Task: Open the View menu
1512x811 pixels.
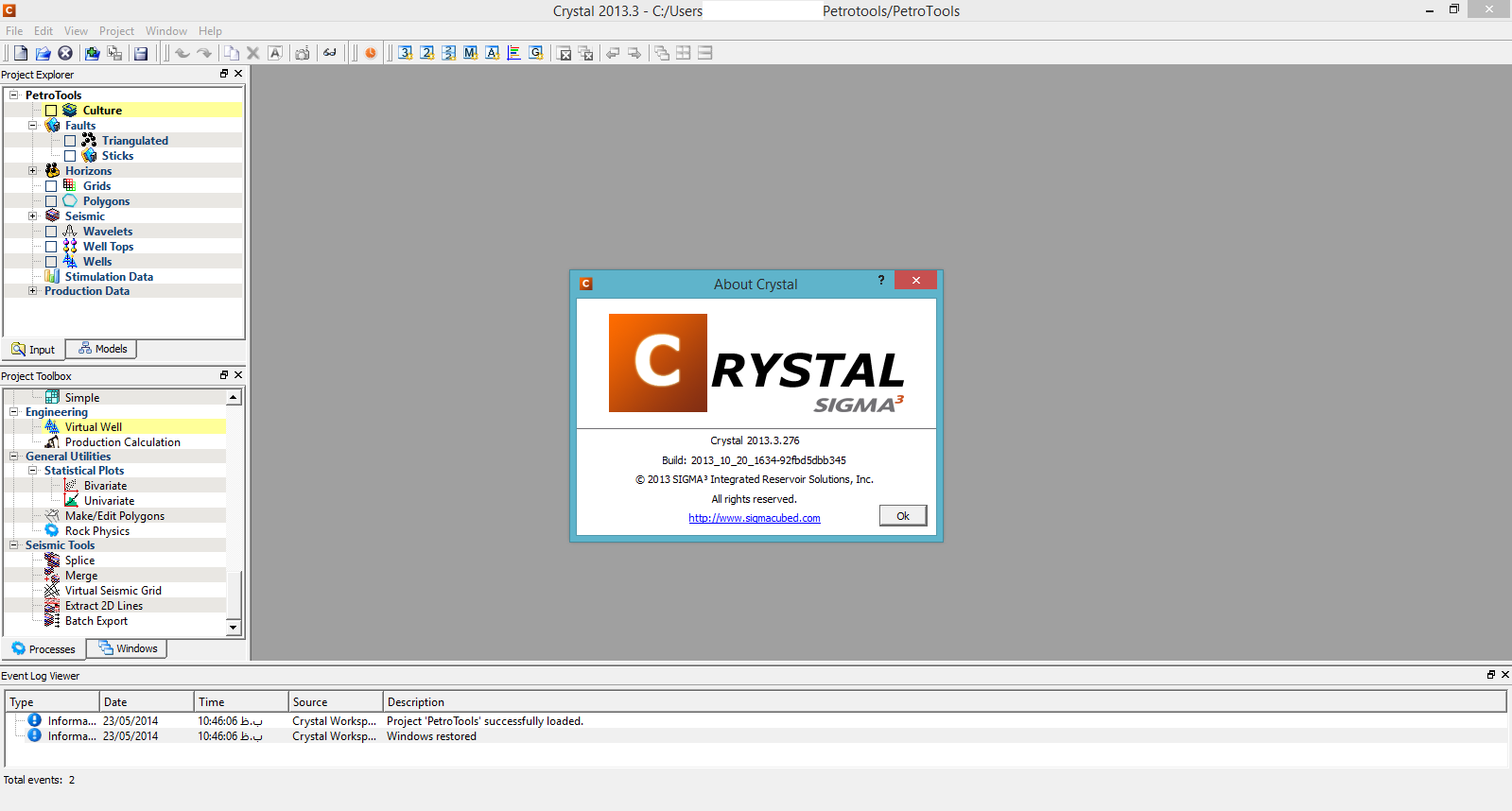Action: 76,31
